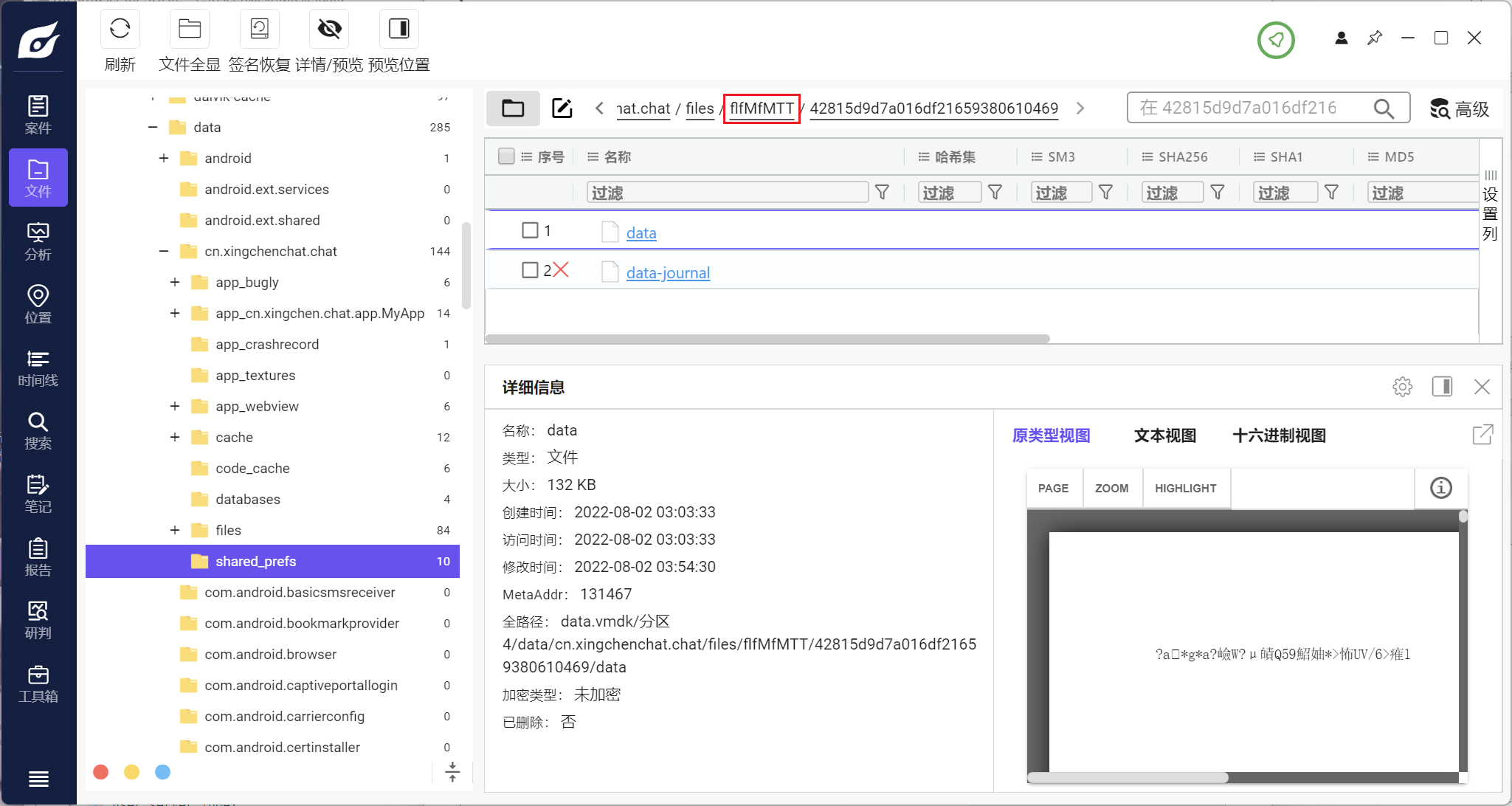Screen dimensions: 1512x806
Task: Click the preview info icon
Action: (x=1441, y=488)
